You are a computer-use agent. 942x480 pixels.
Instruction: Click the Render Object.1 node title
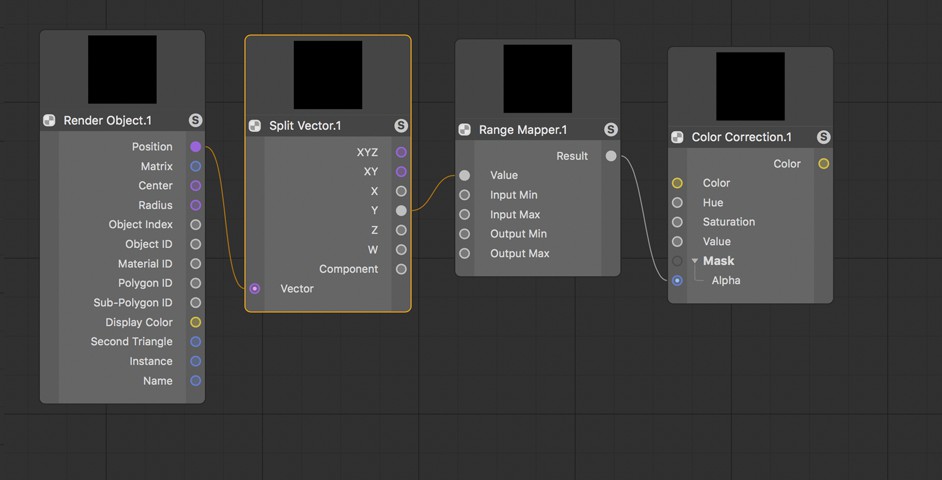[108, 121]
